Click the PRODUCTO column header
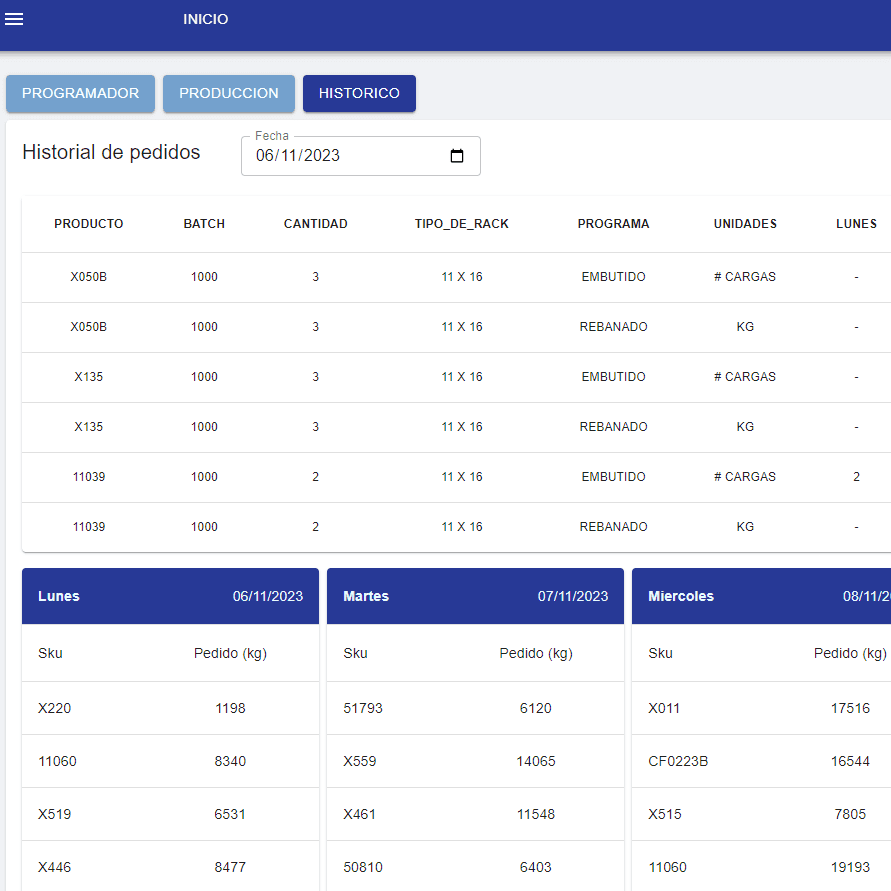Screen dimensions: 891x891 (89, 224)
